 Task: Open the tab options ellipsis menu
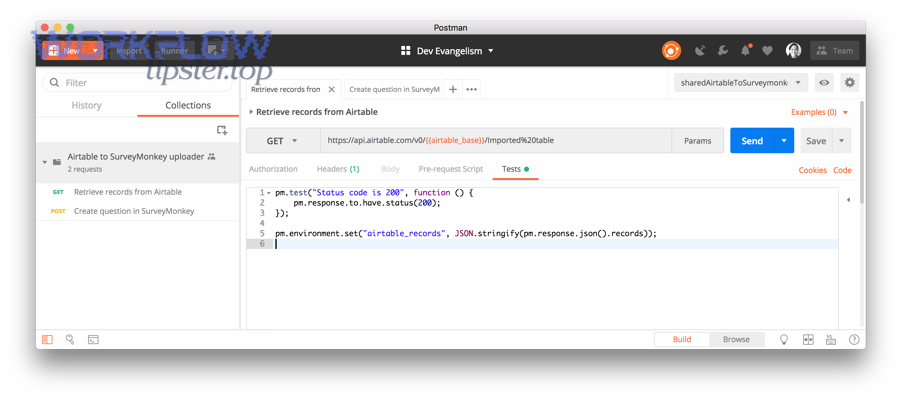[x=472, y=90]
